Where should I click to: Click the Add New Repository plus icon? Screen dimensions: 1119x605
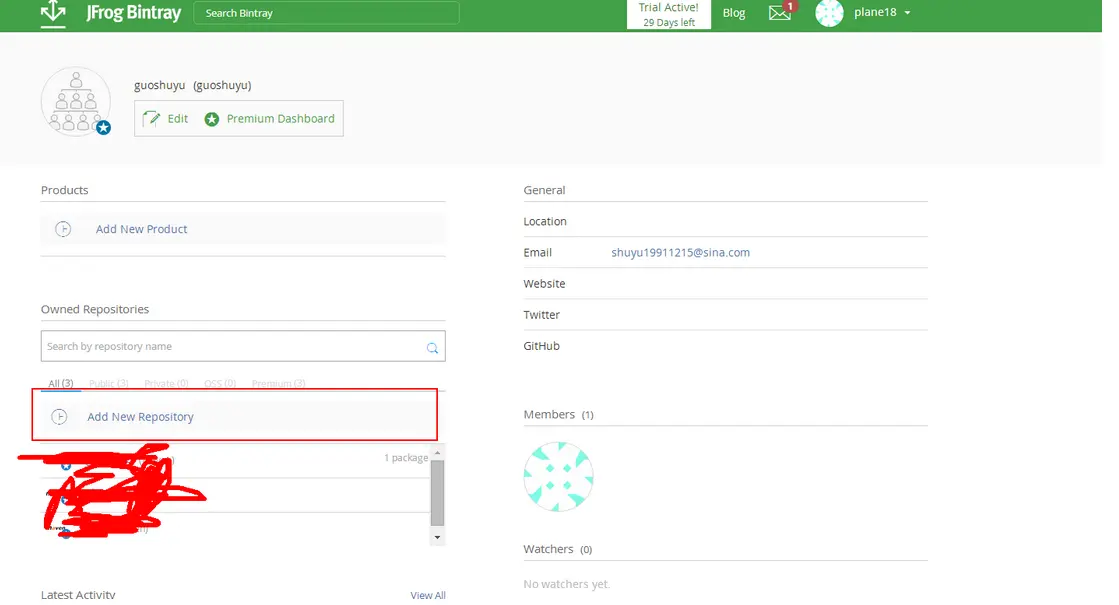[59, 417]
